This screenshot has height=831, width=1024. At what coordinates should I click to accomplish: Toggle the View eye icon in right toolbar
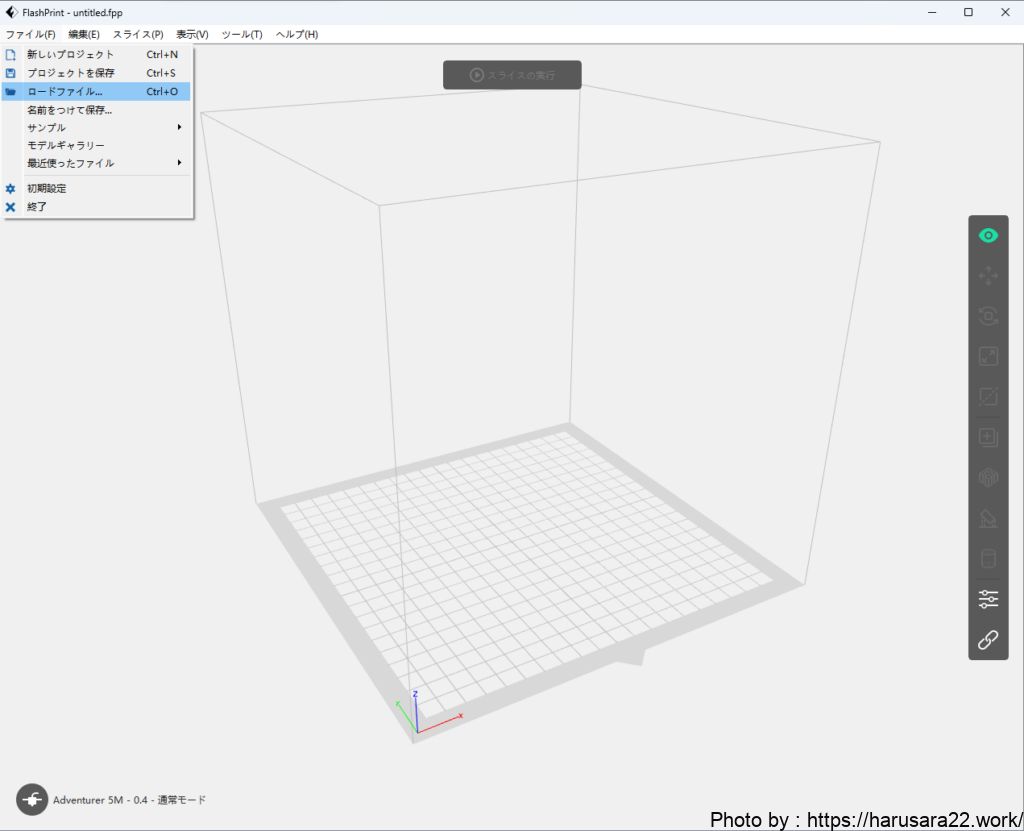988,236
